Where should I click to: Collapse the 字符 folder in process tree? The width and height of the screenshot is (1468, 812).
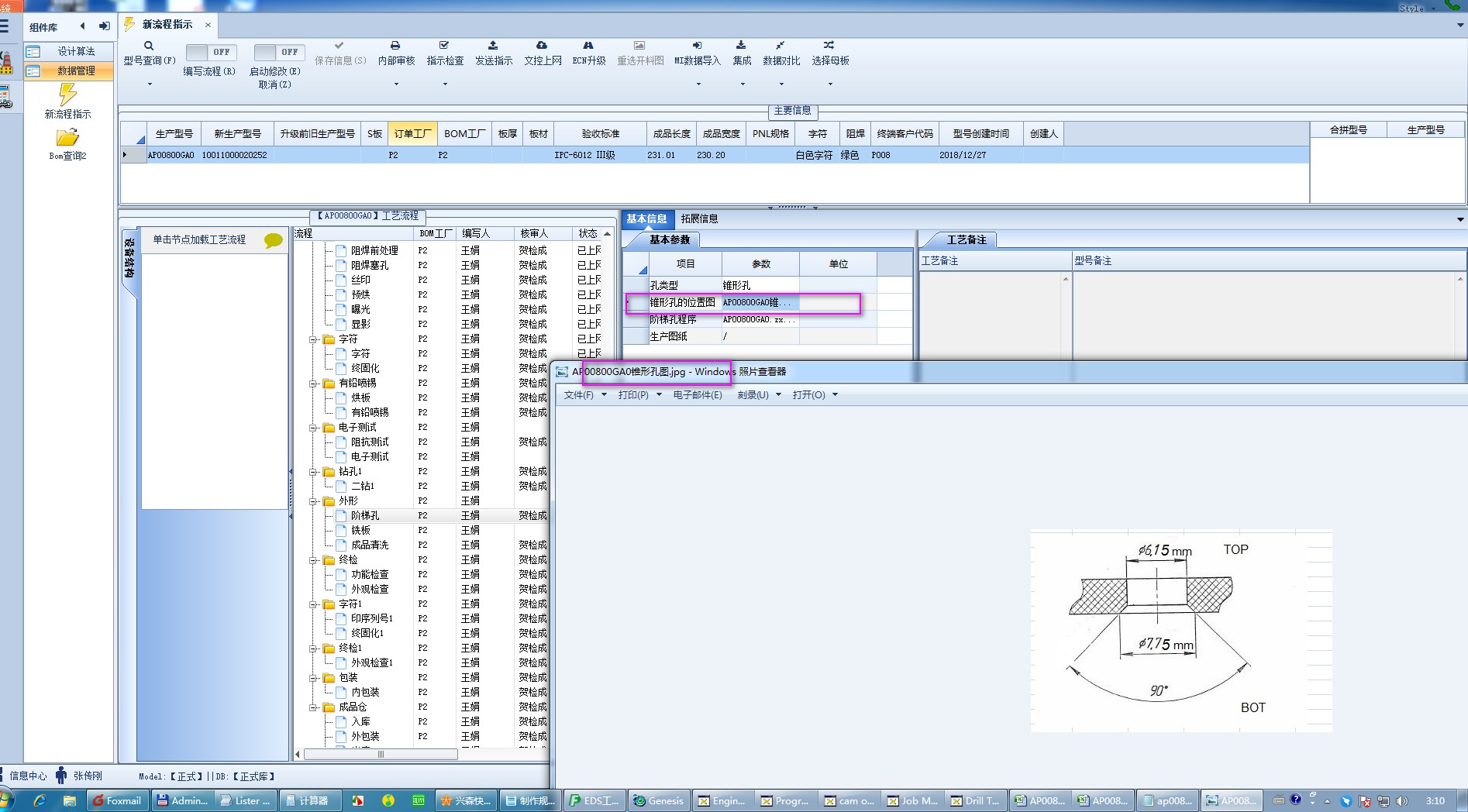pyautogui.click(x=314, y=339)
